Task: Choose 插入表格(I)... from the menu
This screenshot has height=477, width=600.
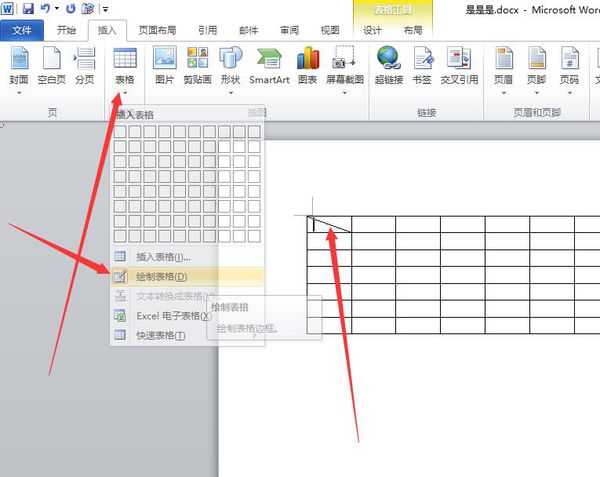Action: tap(187, 257)
